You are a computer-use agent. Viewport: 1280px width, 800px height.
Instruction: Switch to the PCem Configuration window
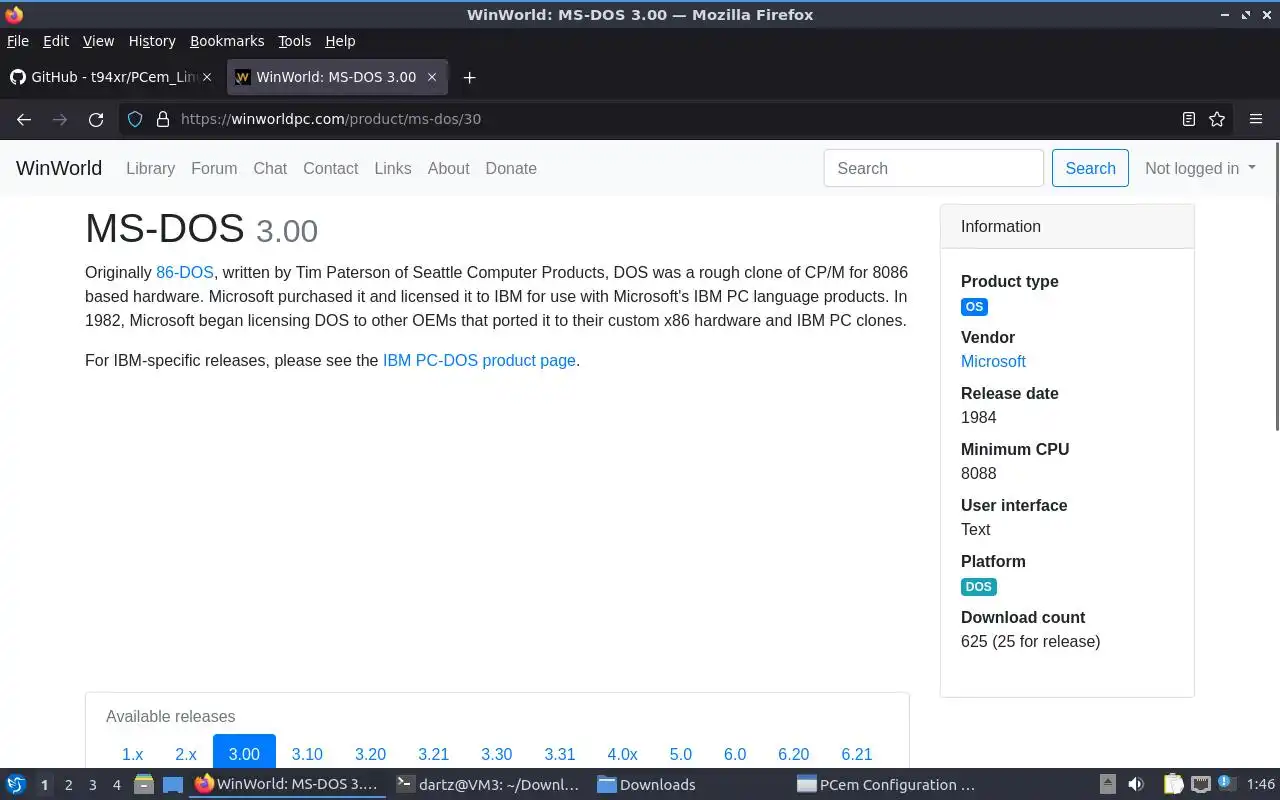click(x=887, y=785)
